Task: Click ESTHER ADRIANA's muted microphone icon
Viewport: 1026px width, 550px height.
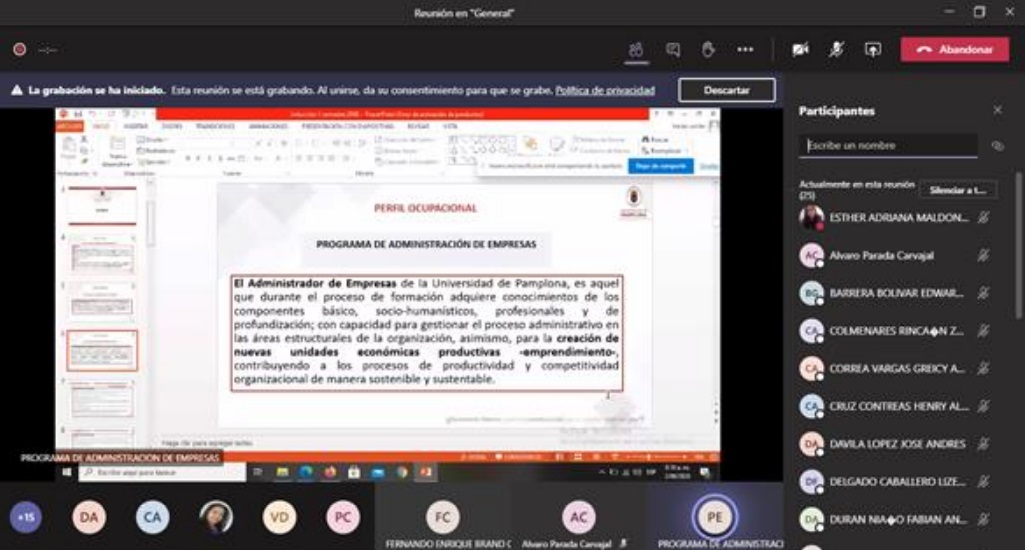Action: (x=983, y=218)
